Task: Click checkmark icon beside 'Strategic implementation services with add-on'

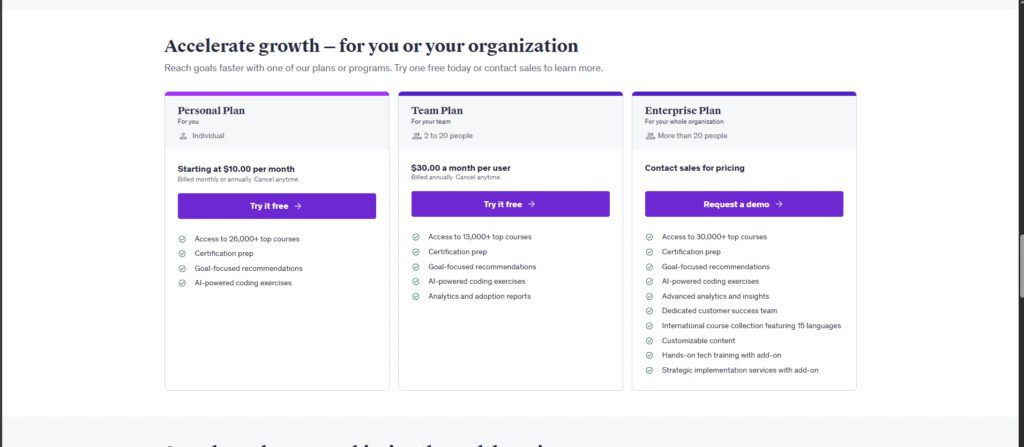Action: 650,370
